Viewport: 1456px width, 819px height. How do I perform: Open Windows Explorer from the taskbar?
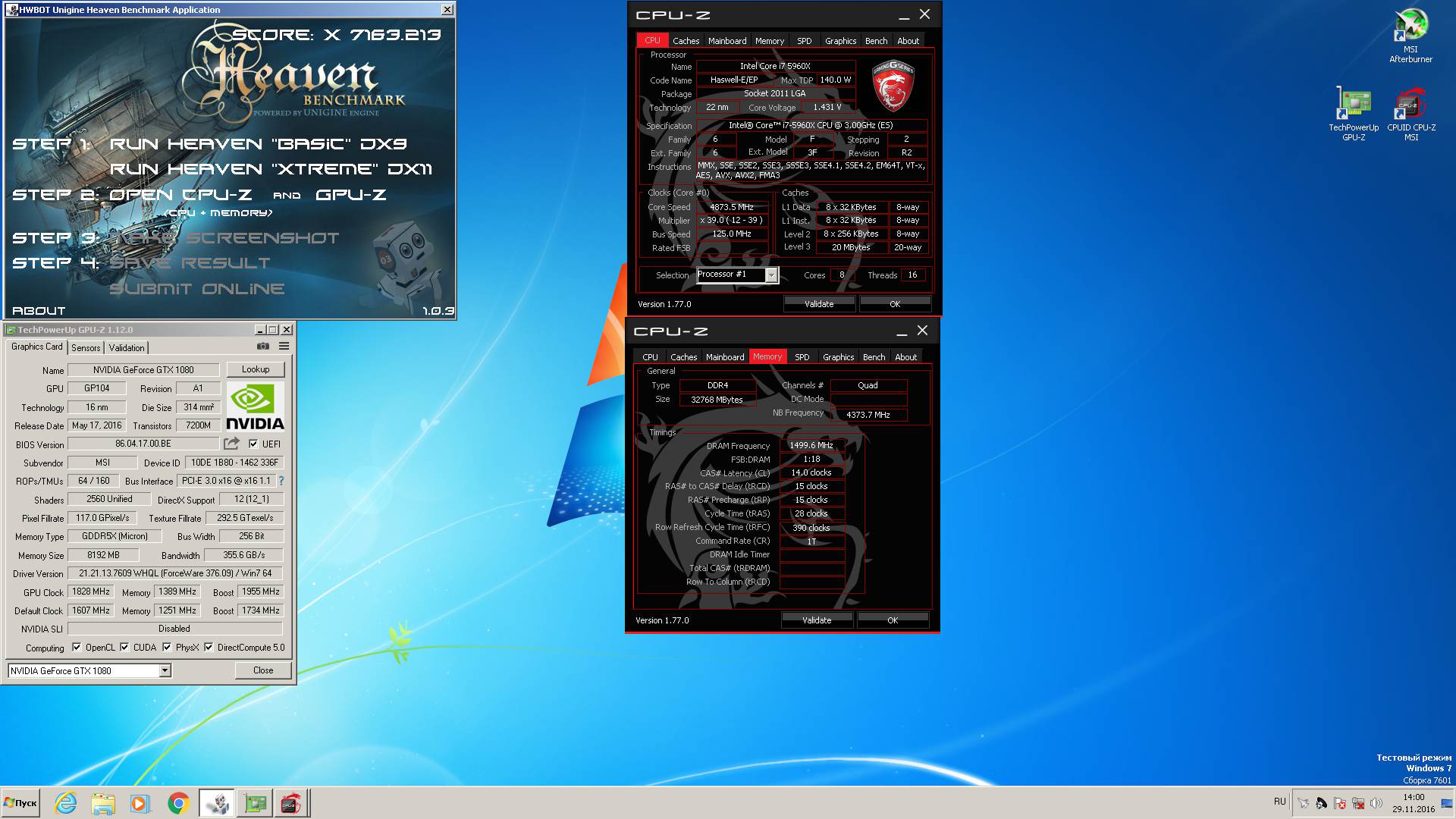103,803
